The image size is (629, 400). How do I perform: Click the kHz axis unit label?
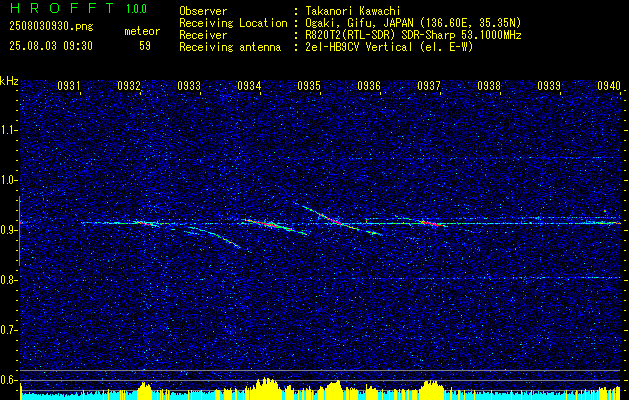pos(9,81)
